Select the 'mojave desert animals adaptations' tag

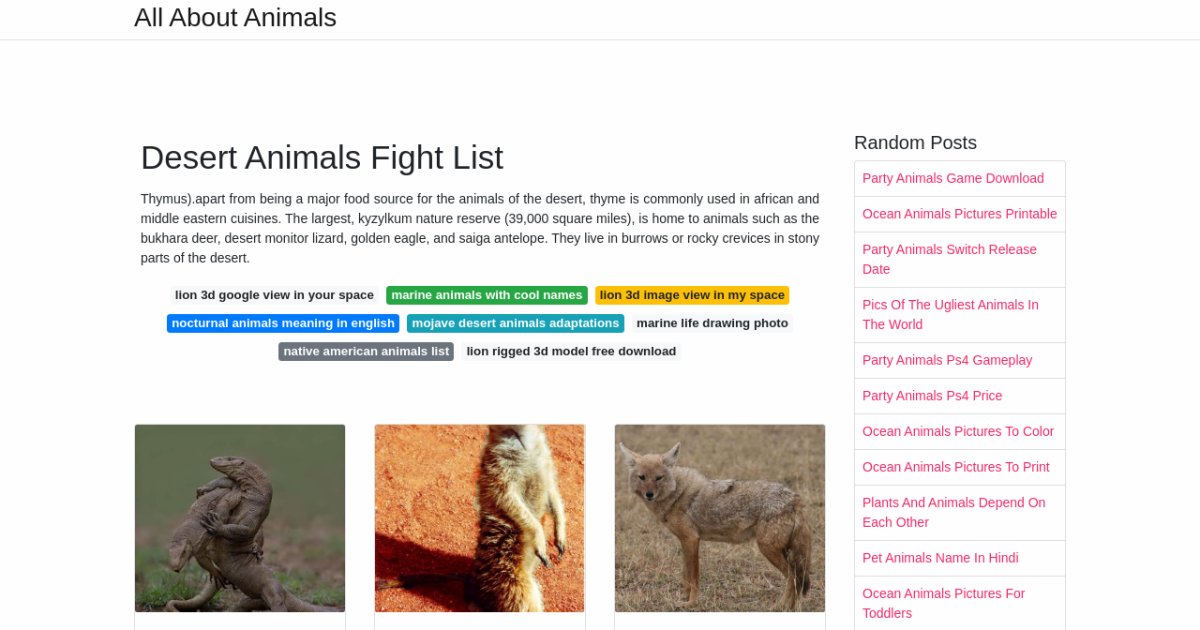pos(515,323)
